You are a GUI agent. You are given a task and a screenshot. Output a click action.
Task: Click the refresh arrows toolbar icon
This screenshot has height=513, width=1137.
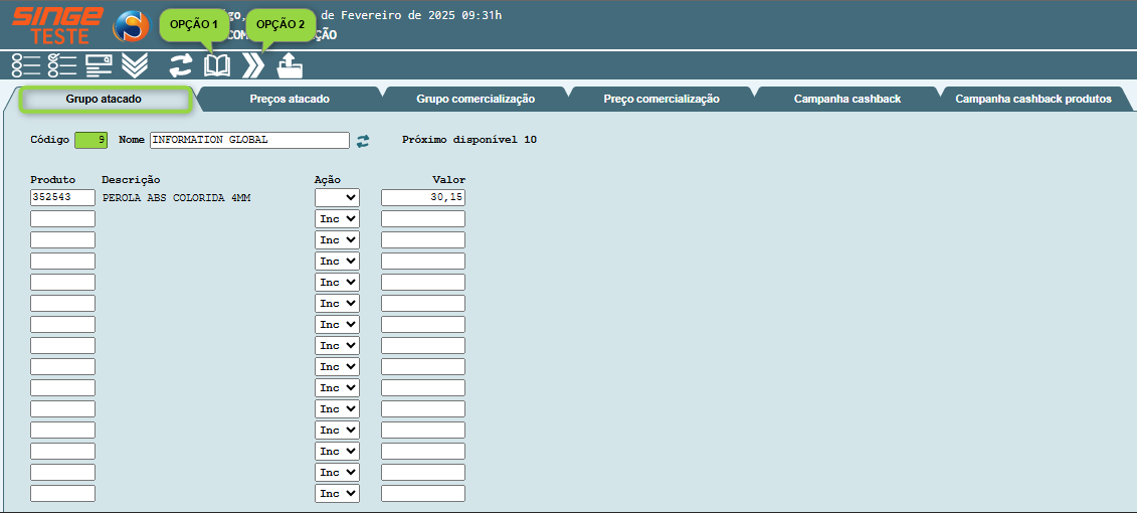180,66
